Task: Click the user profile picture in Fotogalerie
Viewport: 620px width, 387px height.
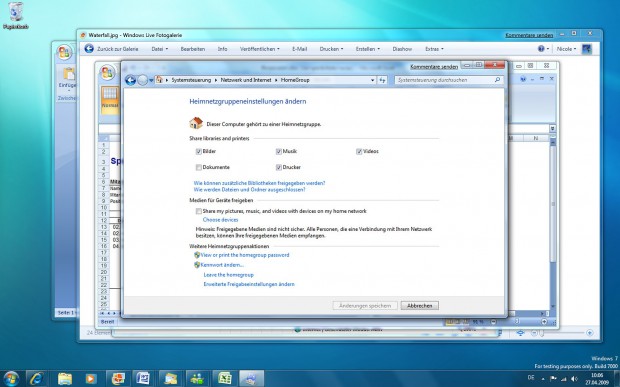Action: (x=587, y=49)
